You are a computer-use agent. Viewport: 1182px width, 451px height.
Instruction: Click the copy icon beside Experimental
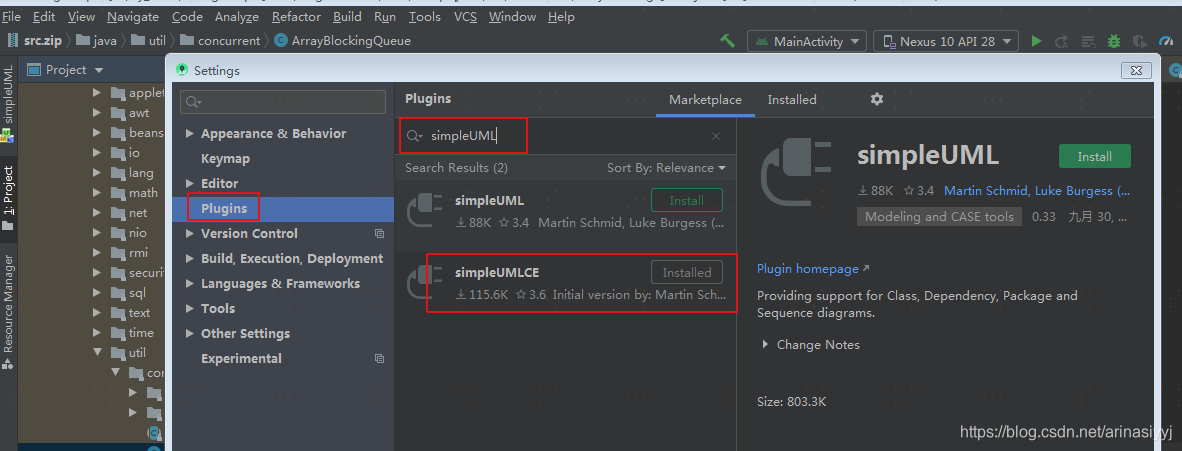[x=379, y=359]
